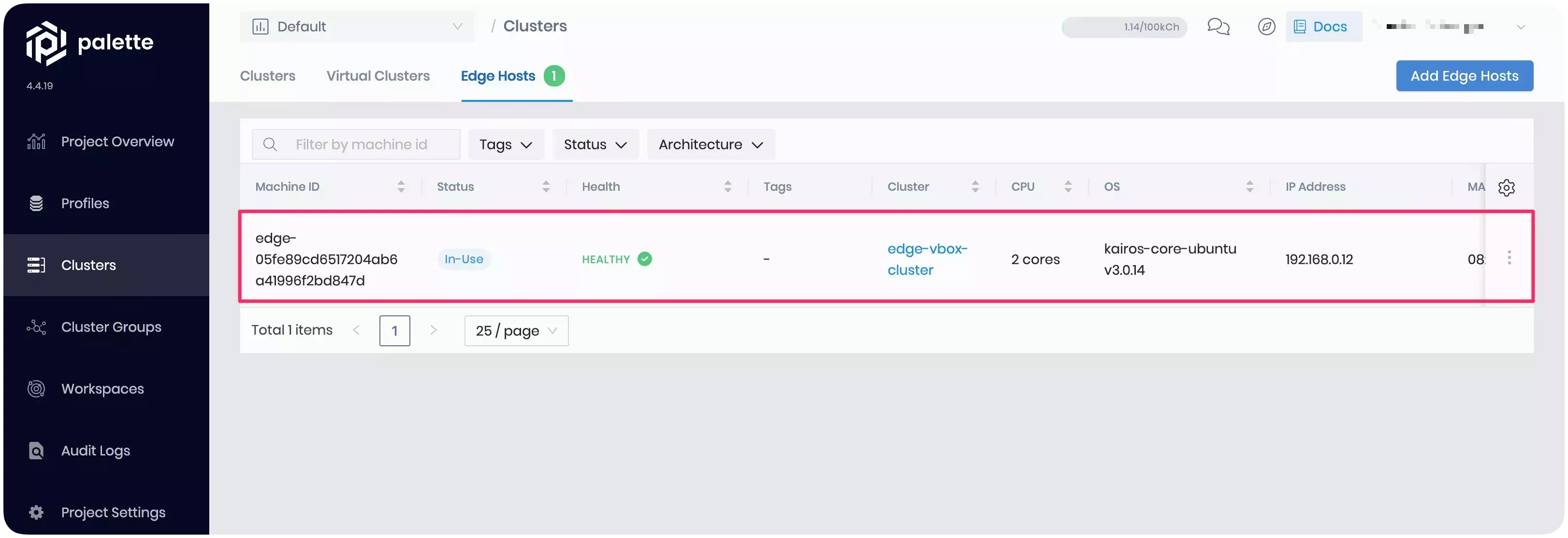Click the Clusters sidebar icon
The height and width of the screenshot is (538, 1568).
(36, 265)
